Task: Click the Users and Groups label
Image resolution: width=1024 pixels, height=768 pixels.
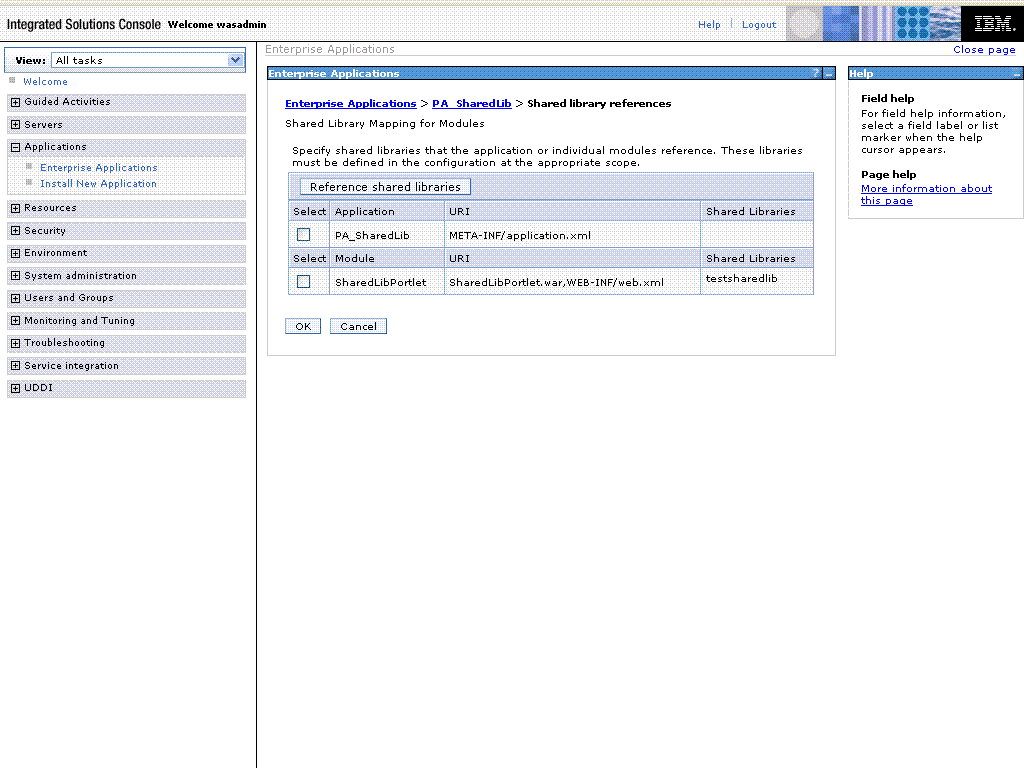Action: (x=69, y=298)
